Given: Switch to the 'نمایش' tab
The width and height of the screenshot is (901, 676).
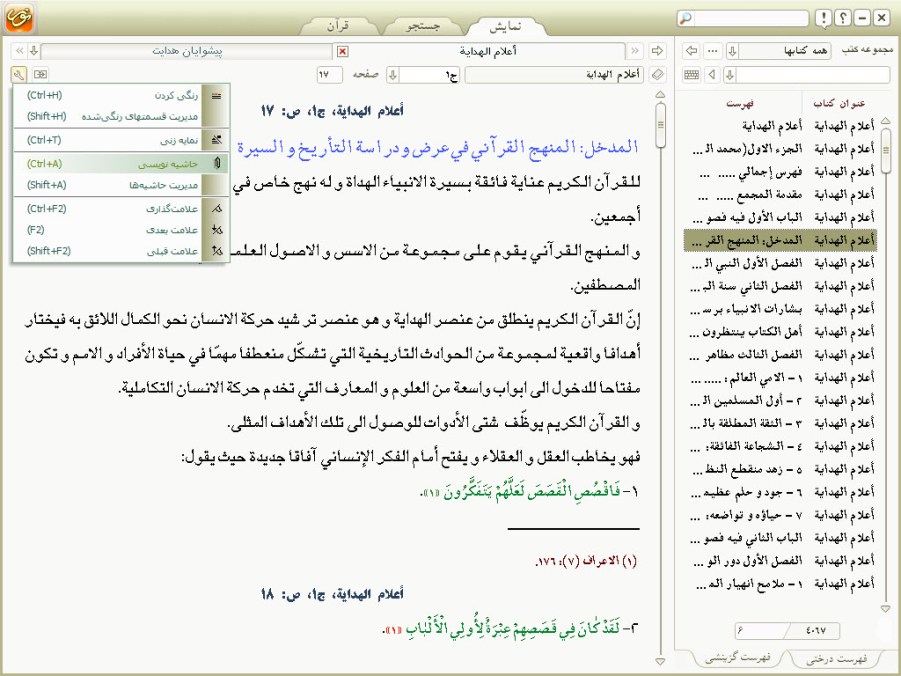Looking at the screenshot, I should tap(506, 26).
